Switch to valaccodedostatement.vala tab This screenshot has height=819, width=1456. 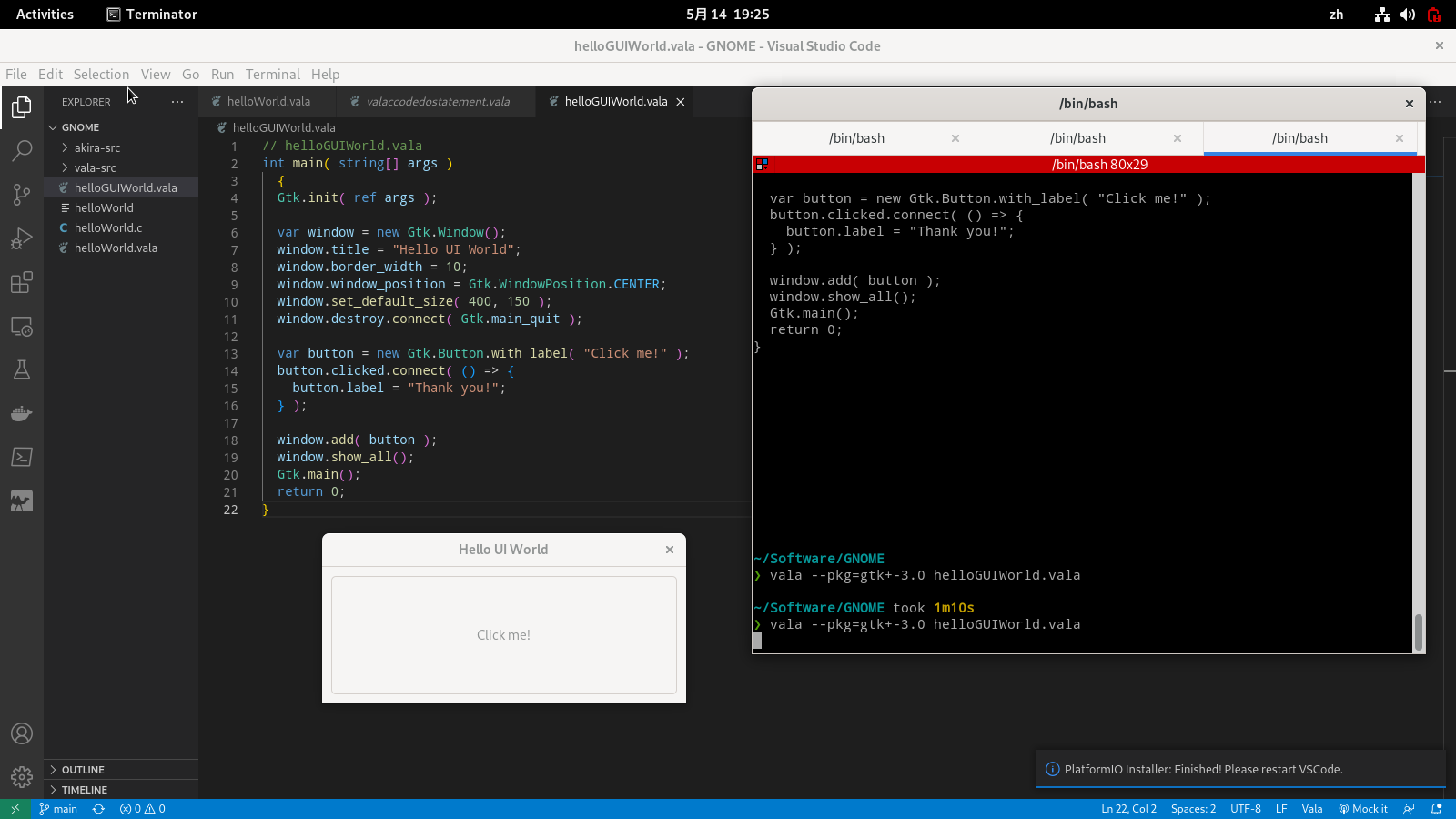(x=438, y=102)
